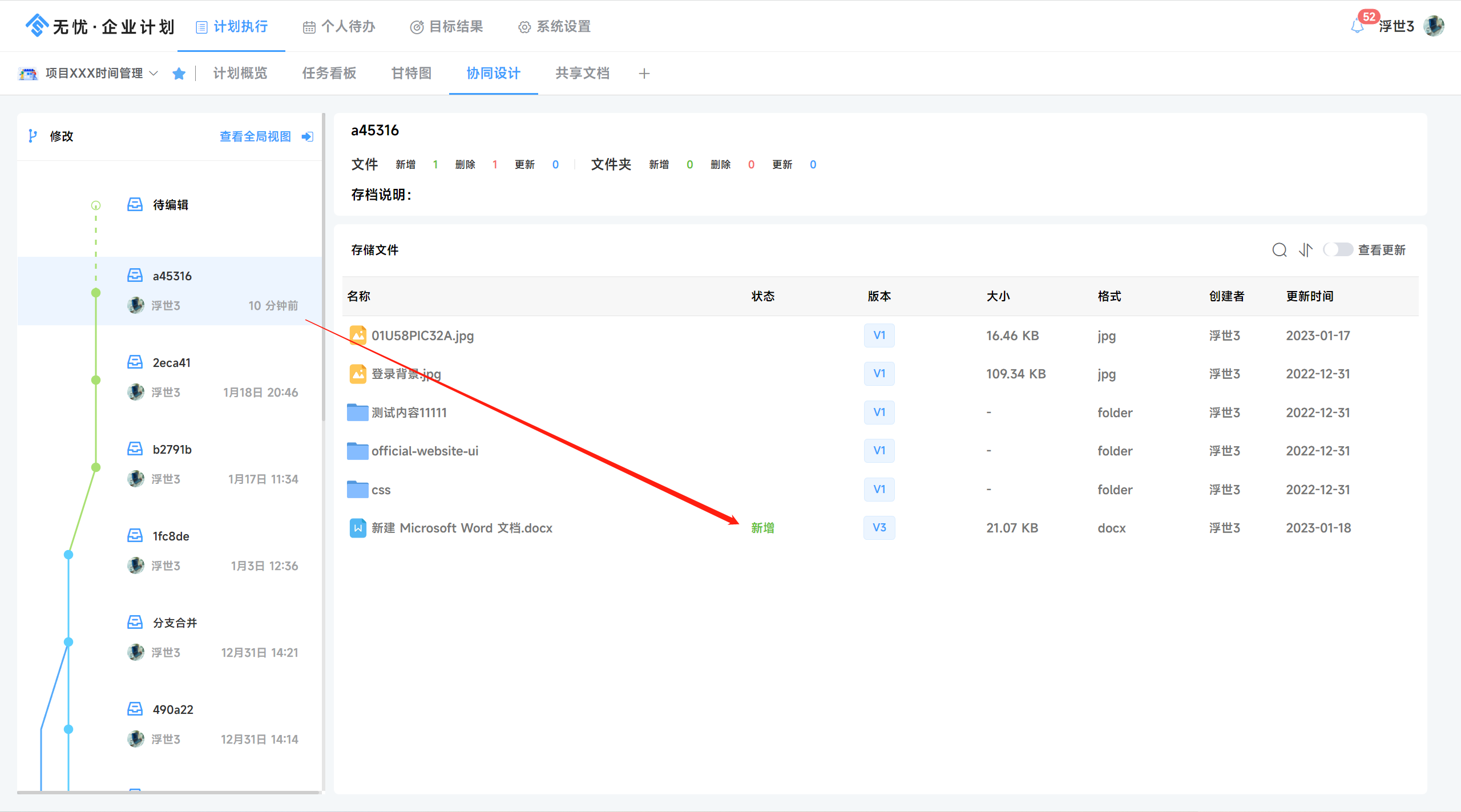Expand the 项目XXX时间管理 project dropdown
The image size is (1461, 812).
click(x=154, y=73)
